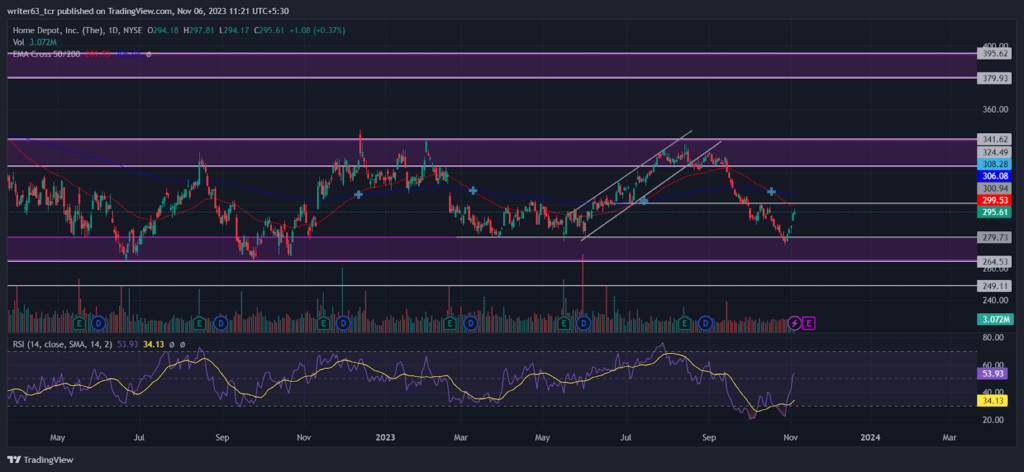Click the purple lightning bolt news marker
Image resolution: width=1024 pixels, height=472 pixels.
pyautogui.click(x=795, y=323)
